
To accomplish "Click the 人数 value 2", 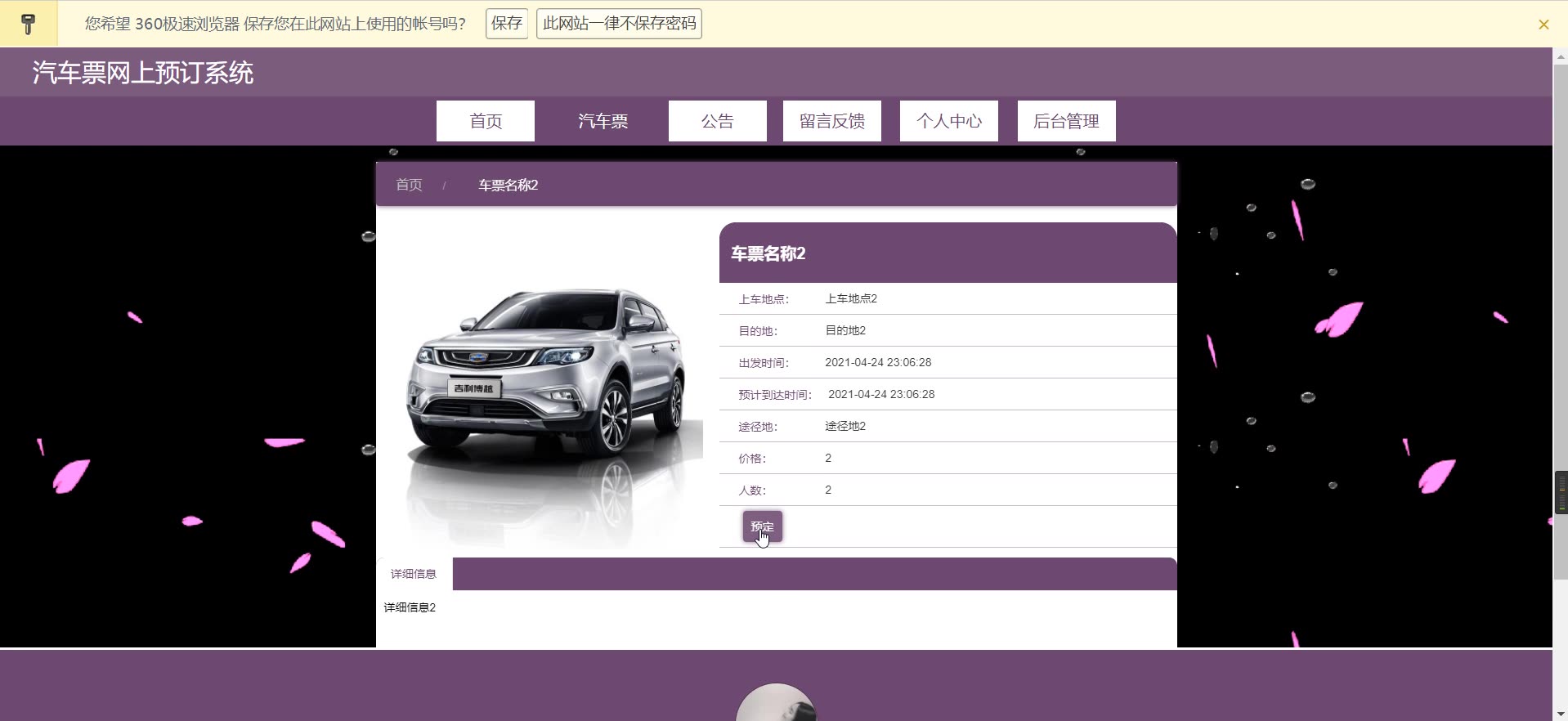I will tap(828, 490).
